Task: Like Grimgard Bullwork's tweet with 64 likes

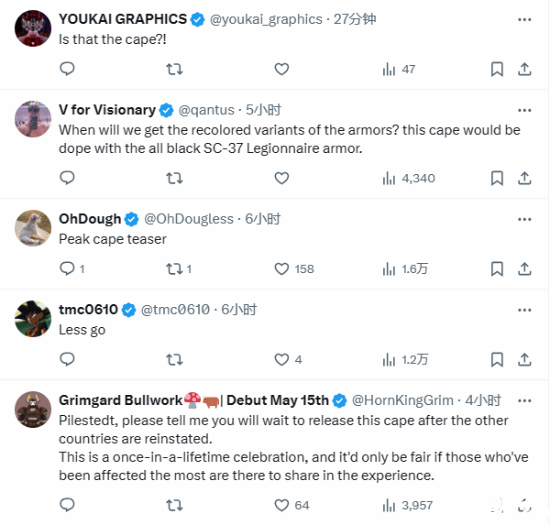Action: [291, 505]
